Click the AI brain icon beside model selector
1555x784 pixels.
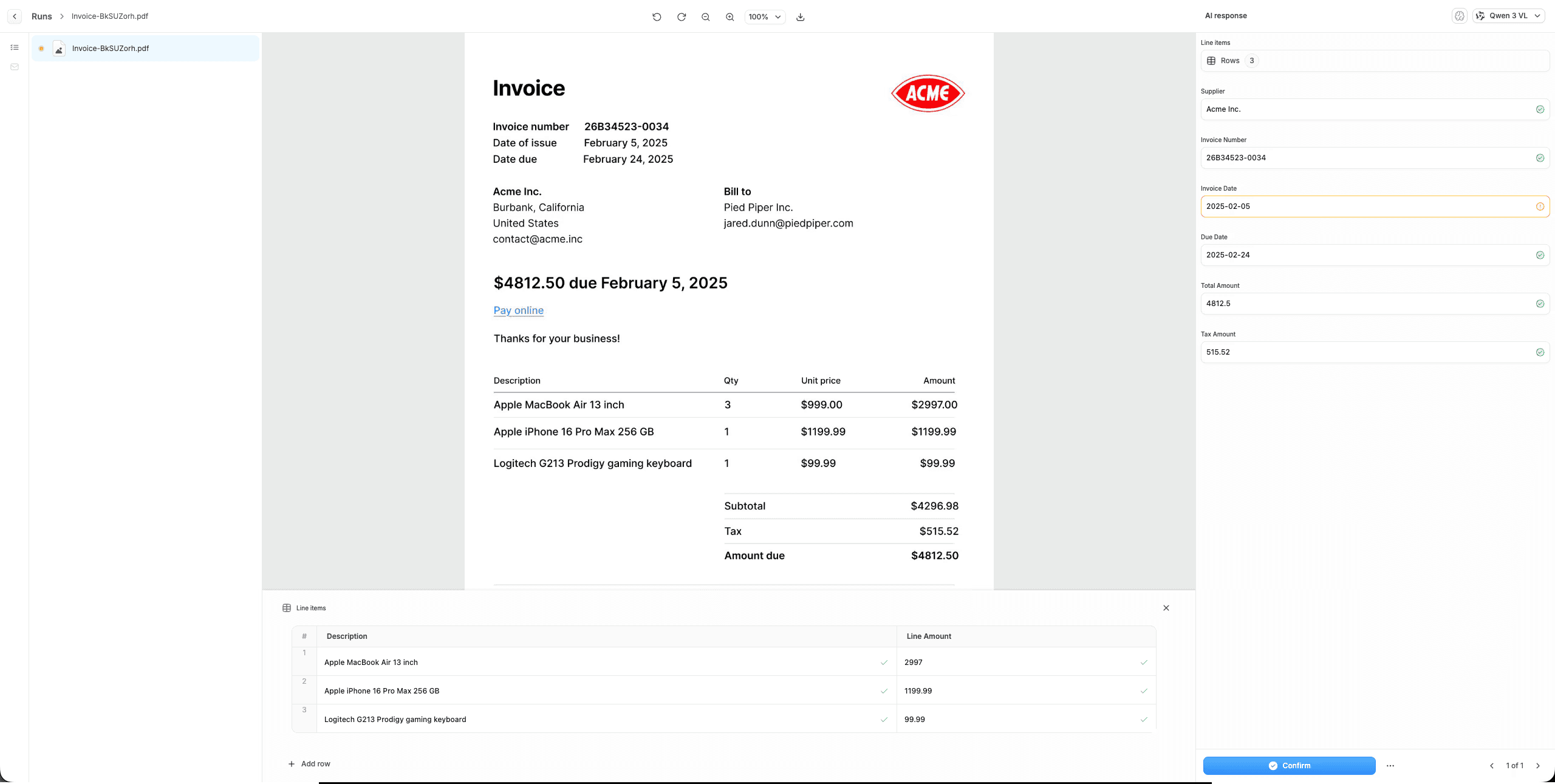[x=1459, y=16]
